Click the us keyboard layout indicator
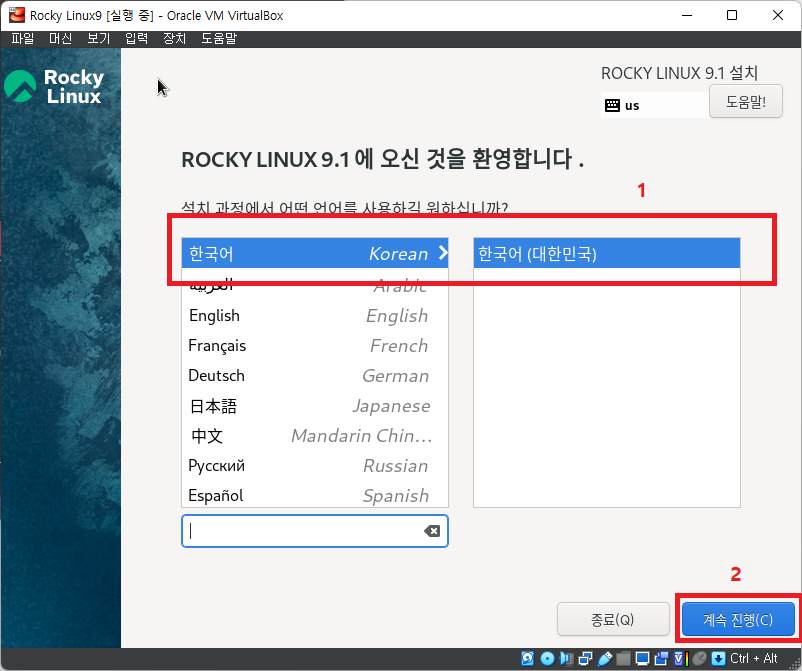 click(655, 105)
